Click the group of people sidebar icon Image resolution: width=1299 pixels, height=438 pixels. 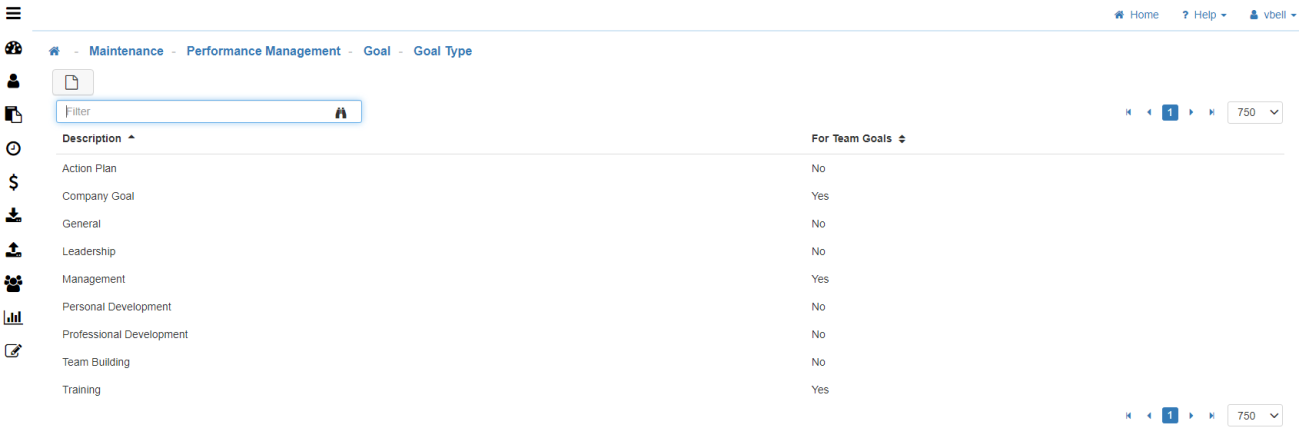coord(14,284)
